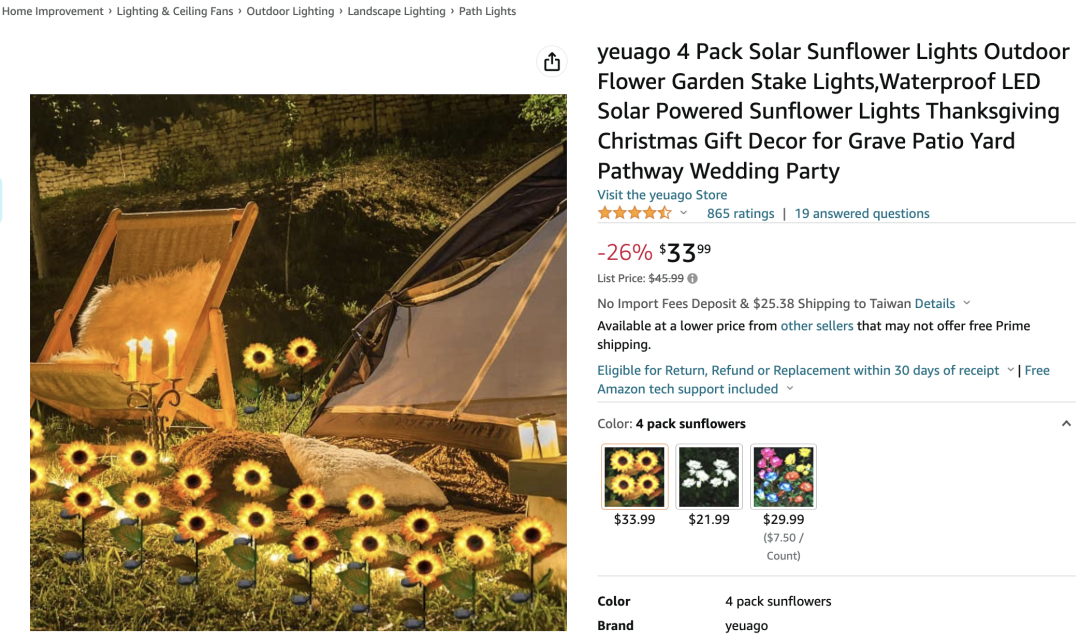Viewport: 1080px width, 643px height.
Task: Expand the shipping Details chevron
Action: tap(967, 304)
